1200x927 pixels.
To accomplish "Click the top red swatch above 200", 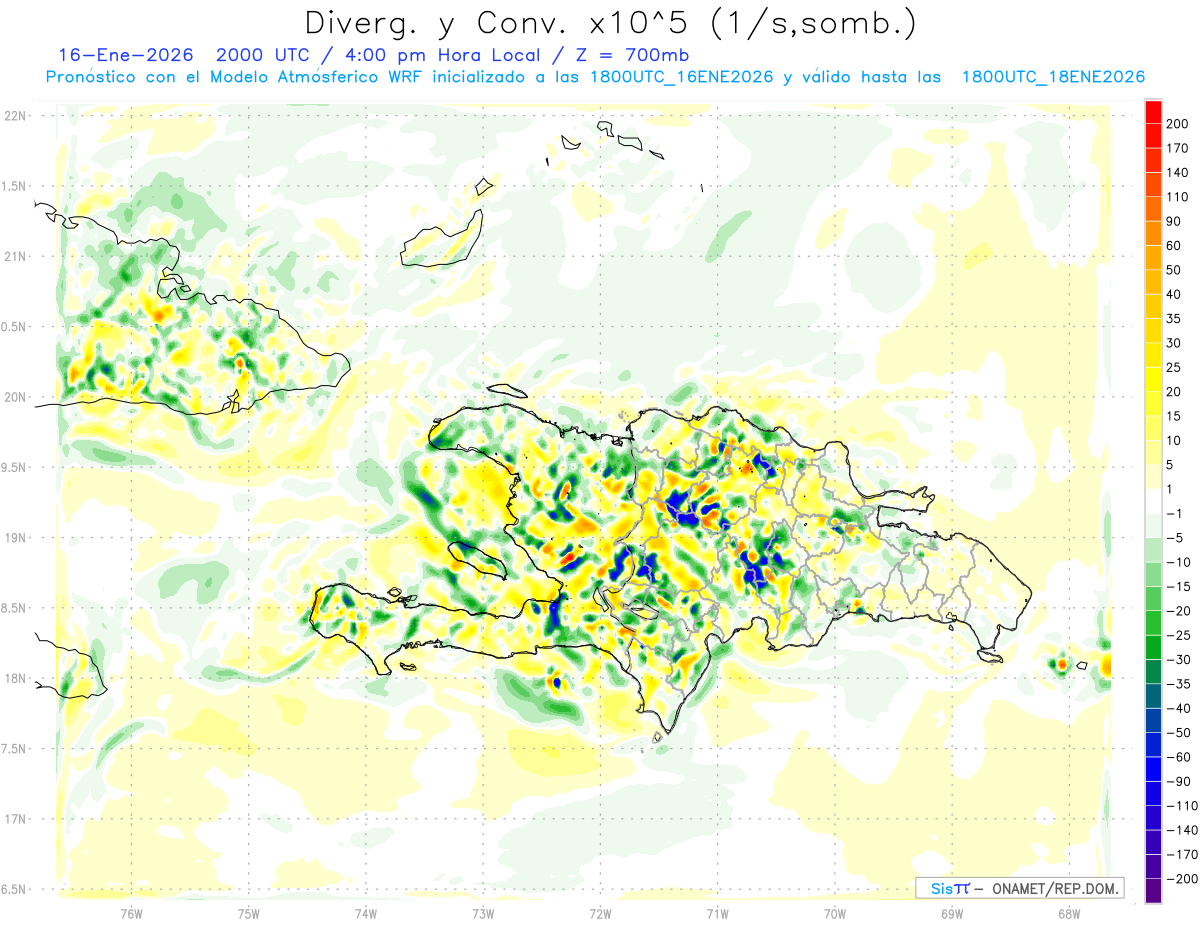I will tap(1153, 112).
